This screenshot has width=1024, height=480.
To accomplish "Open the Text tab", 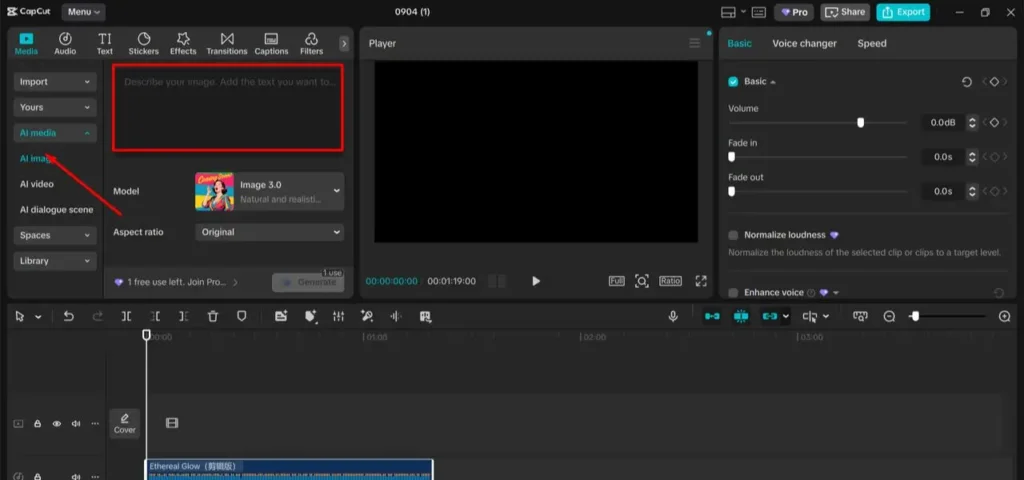I will 104,44.
